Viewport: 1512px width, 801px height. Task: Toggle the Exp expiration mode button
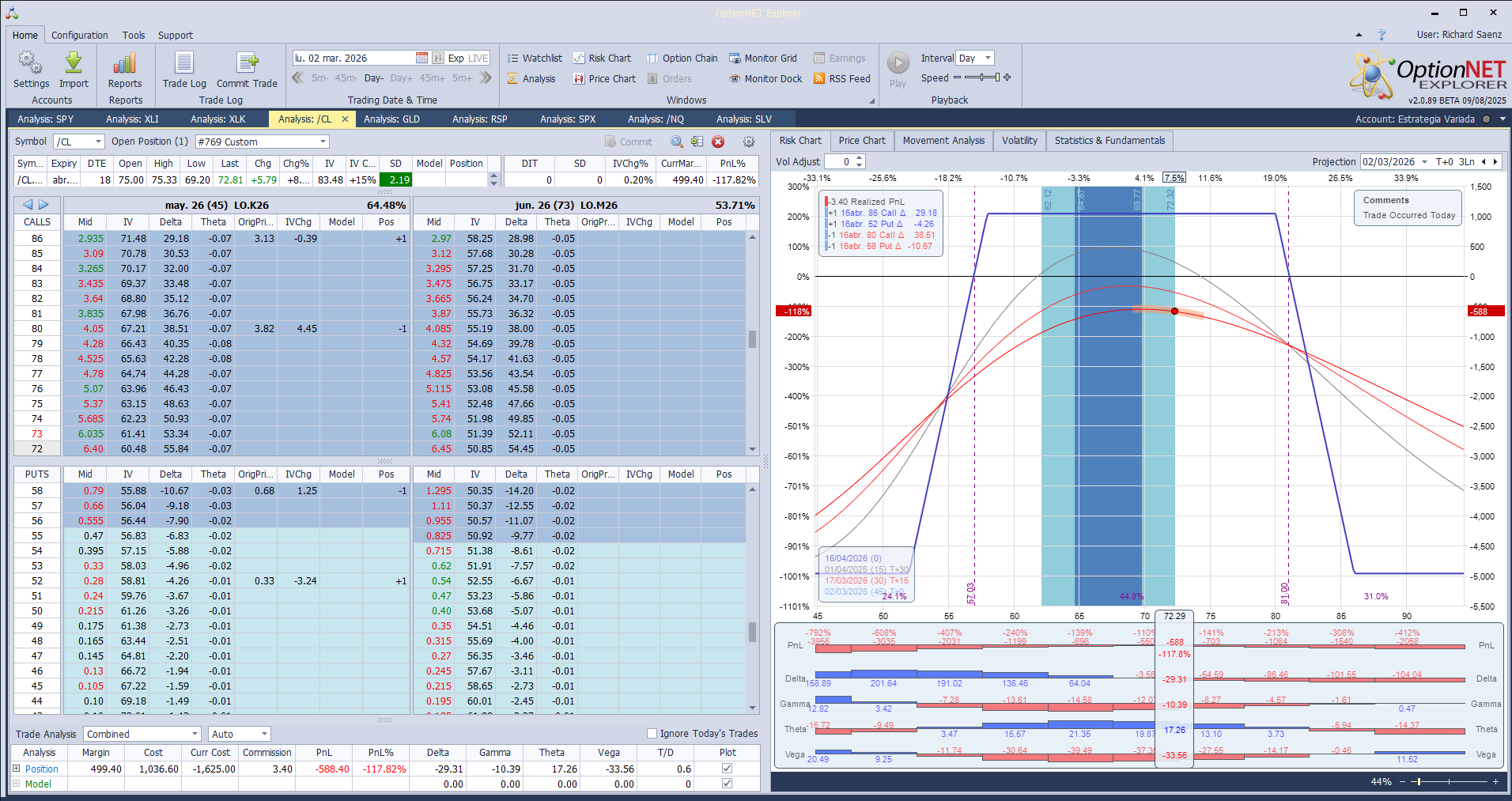tap(455, 58)
